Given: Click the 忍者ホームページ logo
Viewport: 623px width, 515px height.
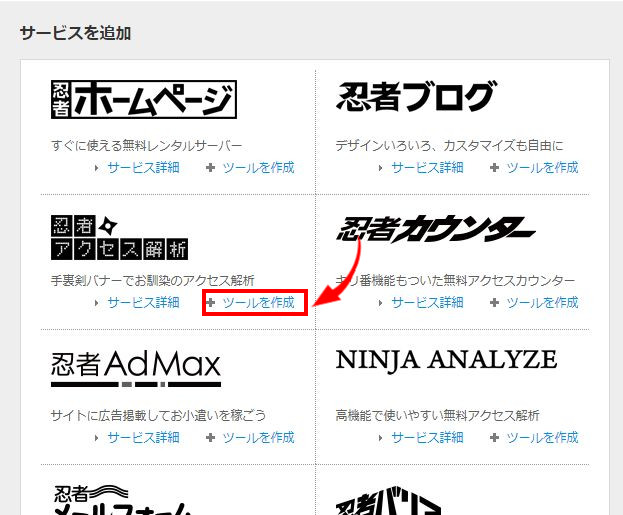Looking at the screenshot, I should pyautogui.click(x=144, y=99).
